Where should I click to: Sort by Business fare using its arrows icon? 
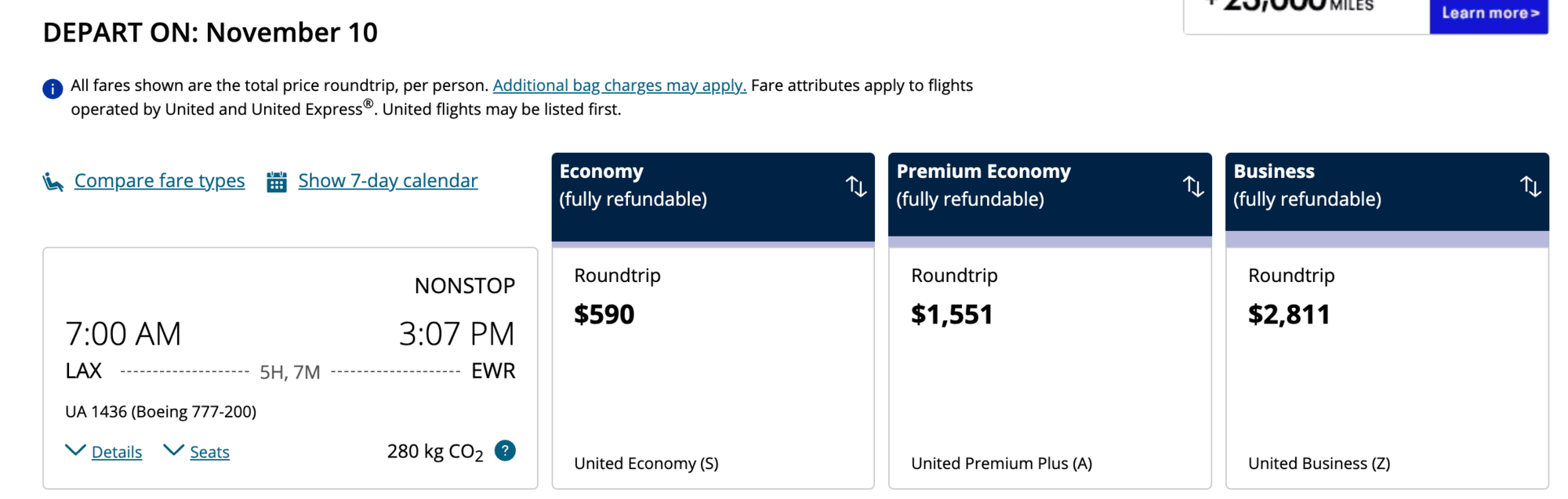(x=1530, y=186)
